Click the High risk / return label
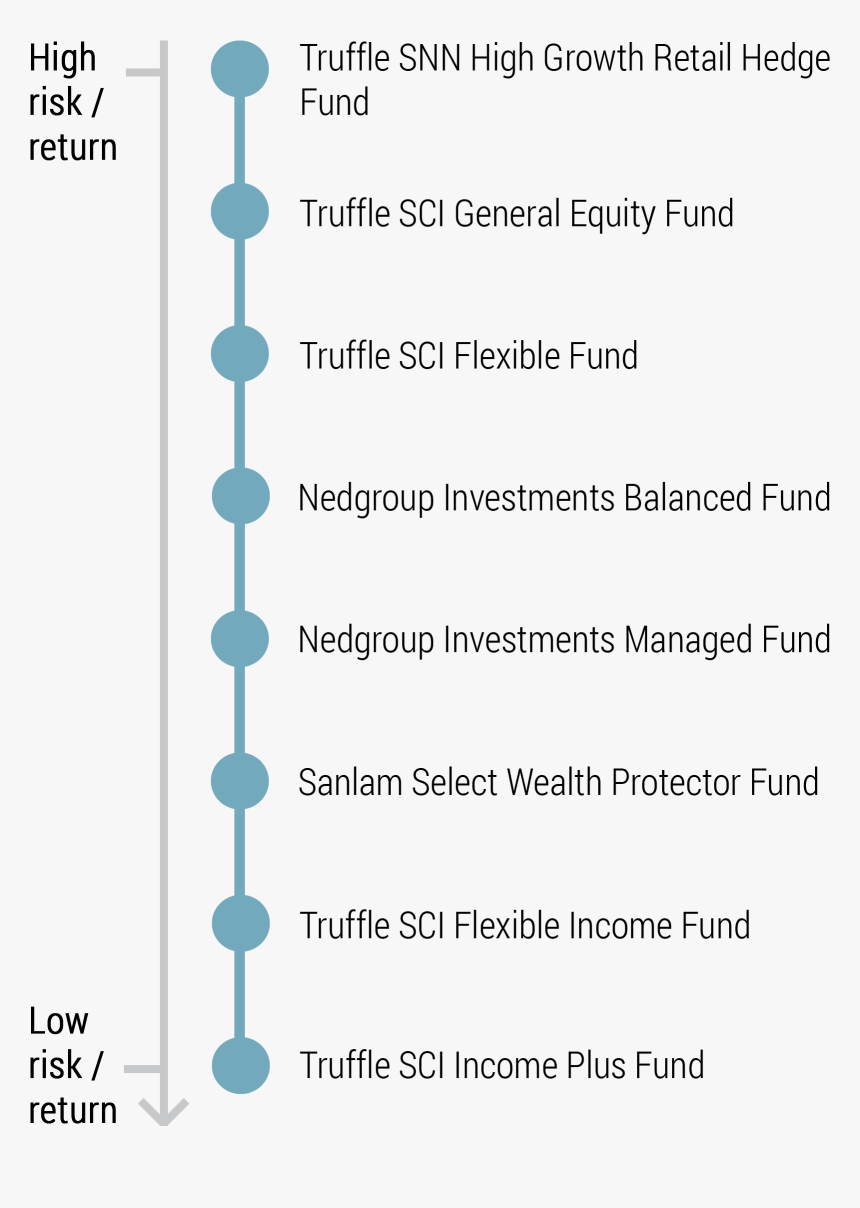 [x=72, y=102]
